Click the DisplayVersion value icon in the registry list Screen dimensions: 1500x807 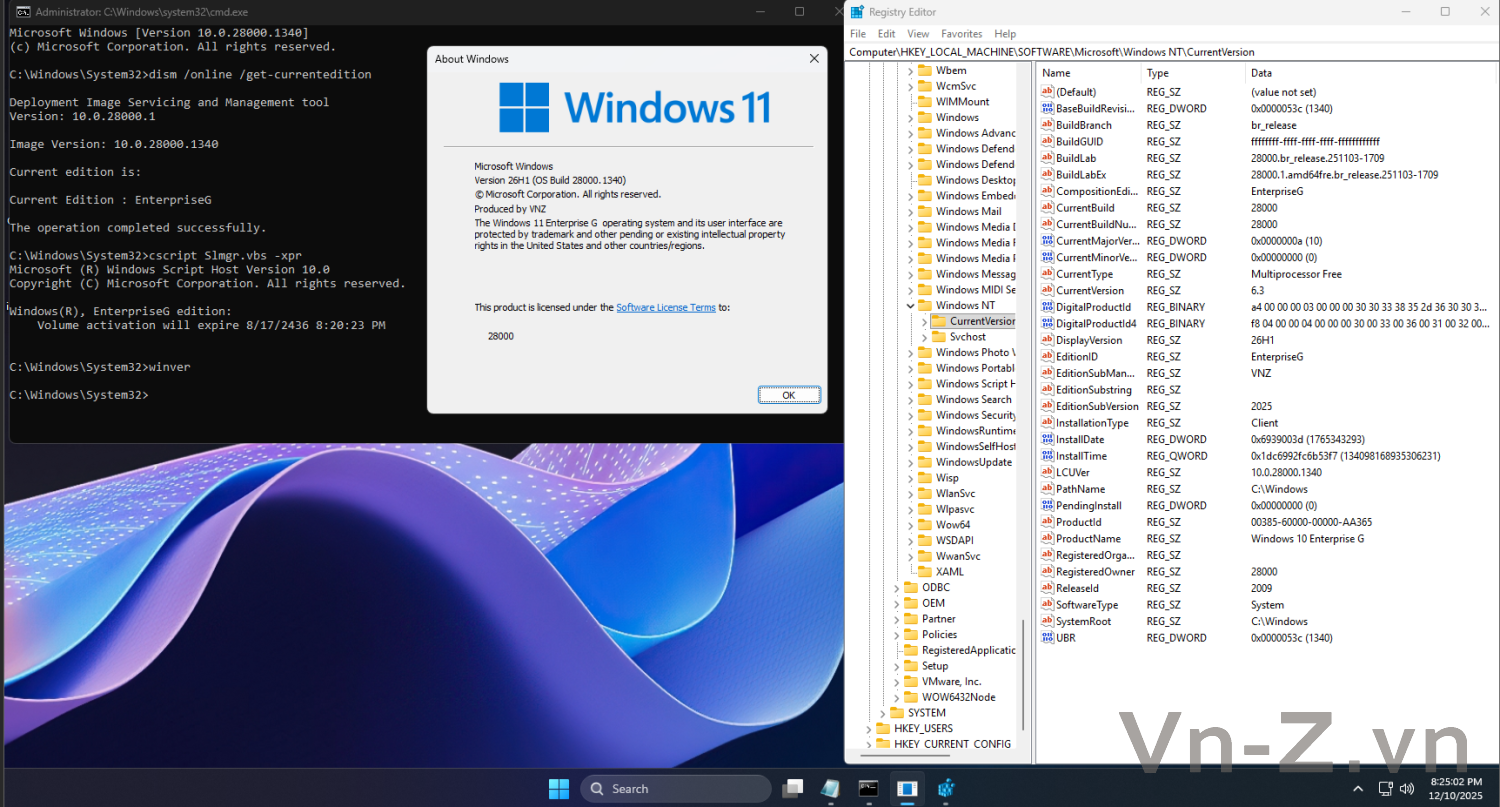[1047, 340]
